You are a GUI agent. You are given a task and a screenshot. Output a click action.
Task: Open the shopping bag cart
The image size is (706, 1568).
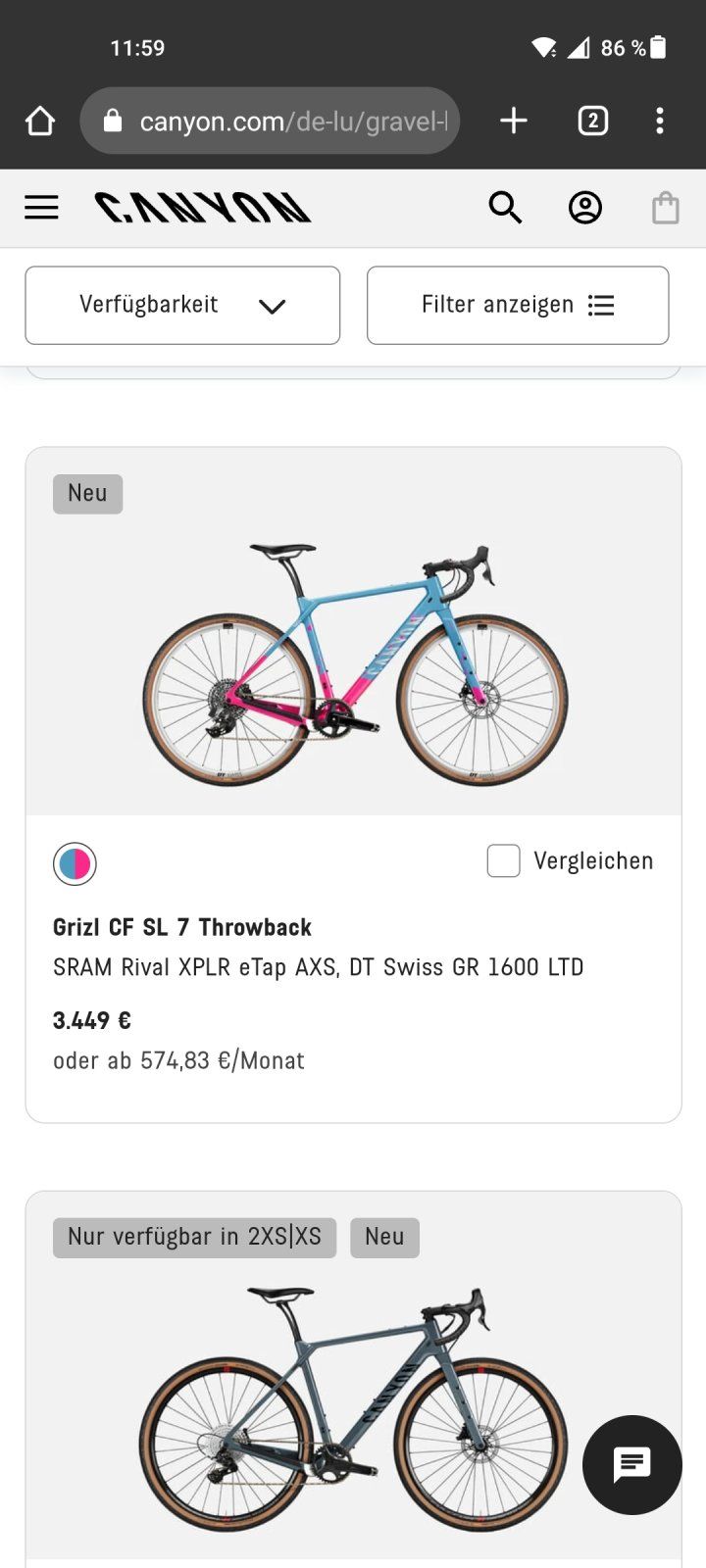coord(665,208)
